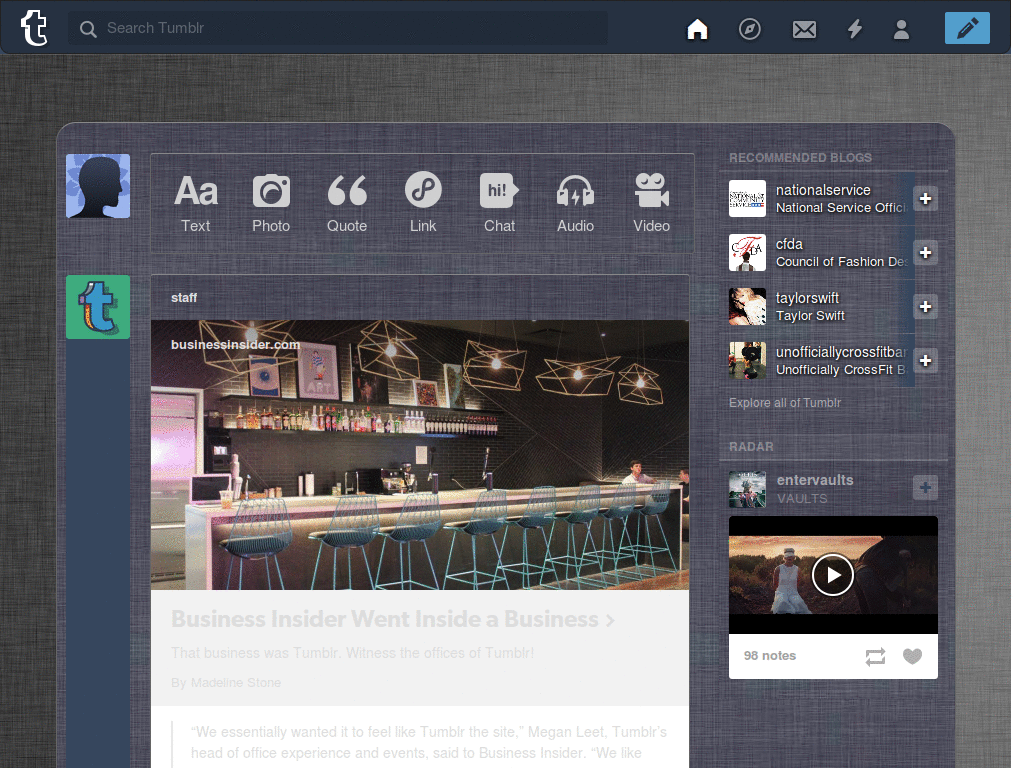Click the 'That business was Tumblr' summary
1024x768 pixels.
click(x=353, y=653)
